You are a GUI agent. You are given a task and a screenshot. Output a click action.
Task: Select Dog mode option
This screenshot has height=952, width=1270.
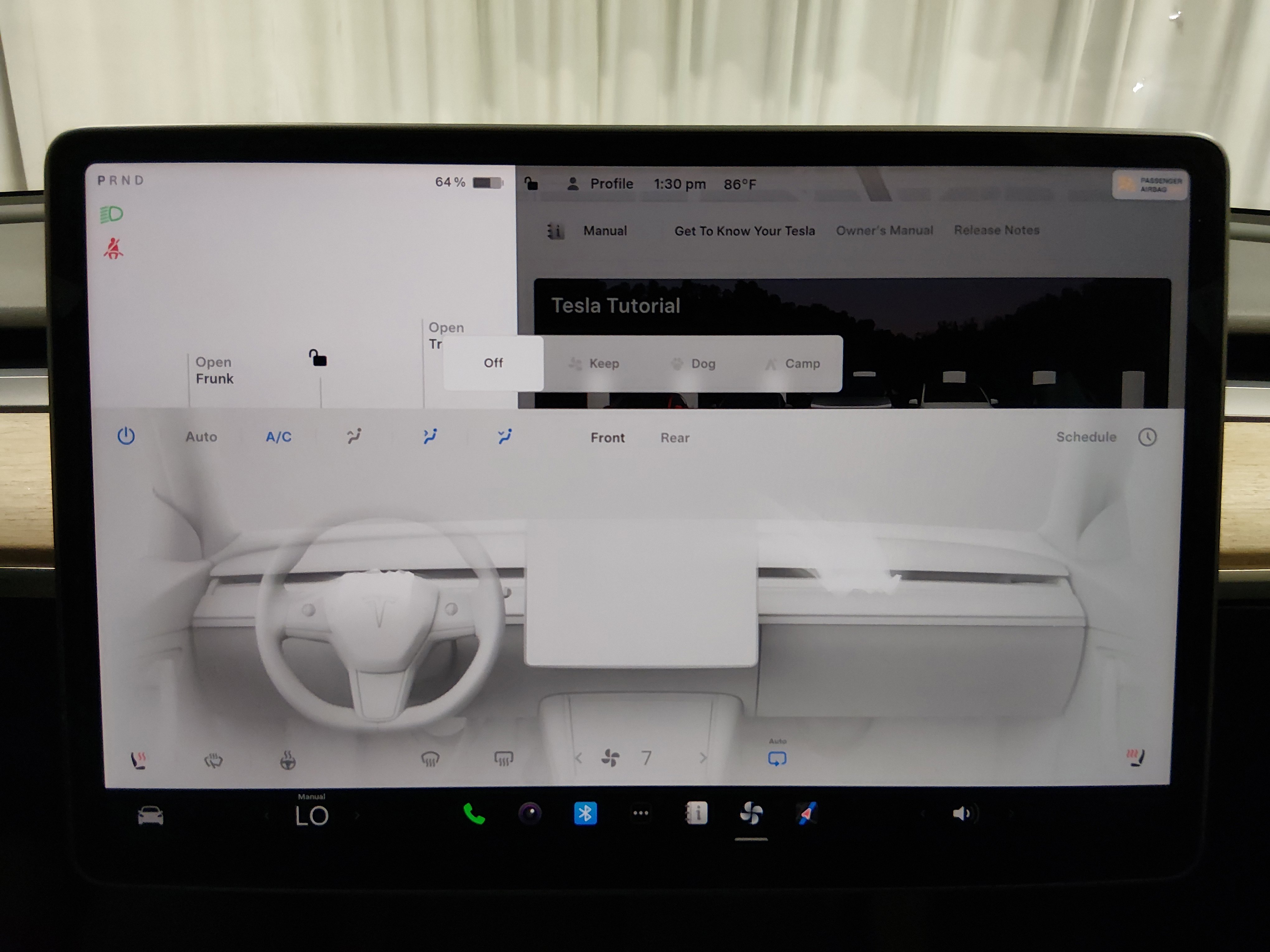[x=694, y=364]
